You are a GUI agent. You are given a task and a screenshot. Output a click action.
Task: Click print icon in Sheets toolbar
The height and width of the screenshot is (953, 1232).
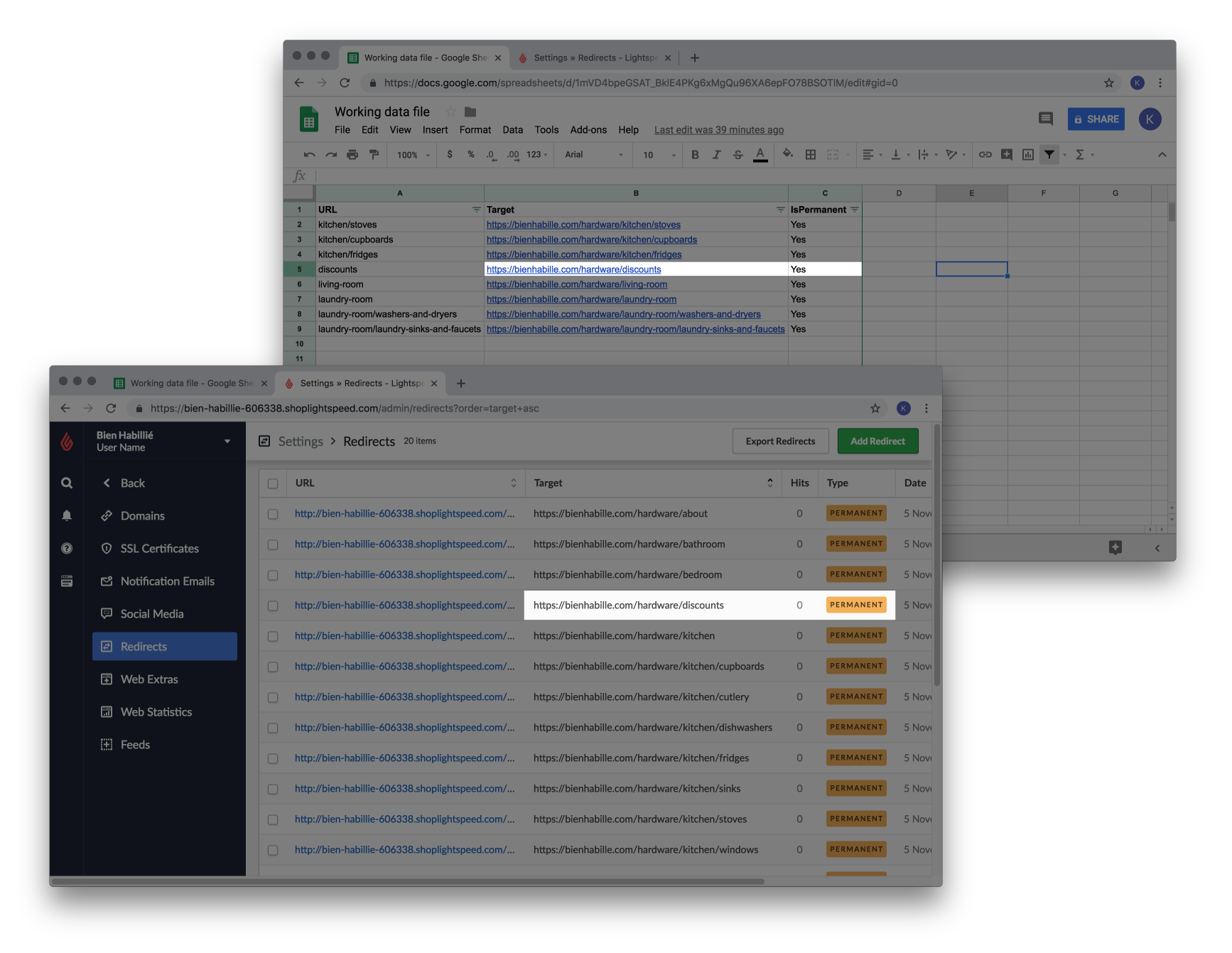352,154
